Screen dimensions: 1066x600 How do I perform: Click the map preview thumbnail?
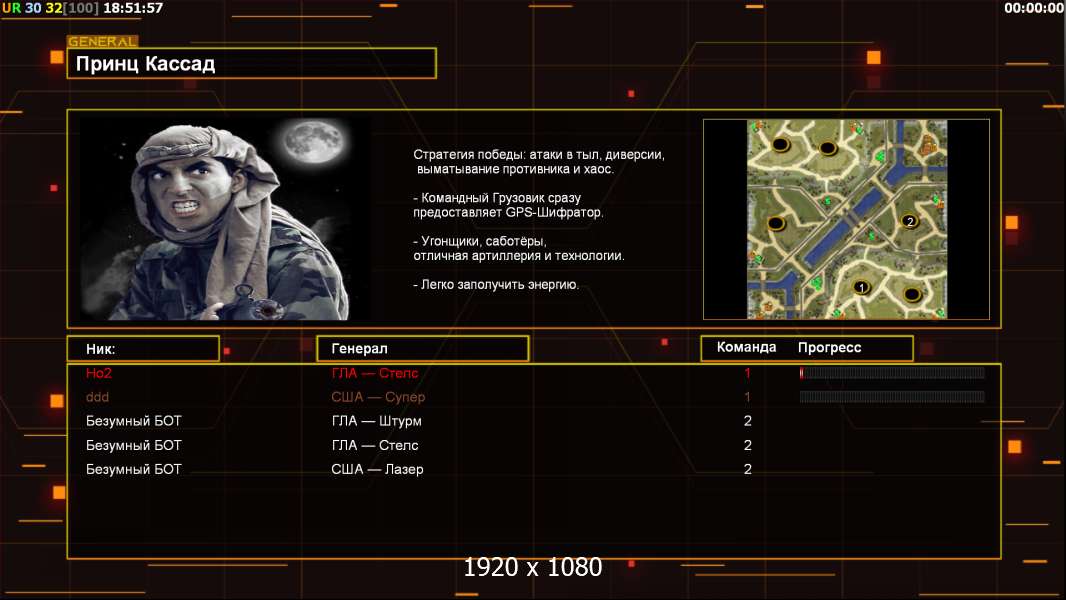(846, 219)
